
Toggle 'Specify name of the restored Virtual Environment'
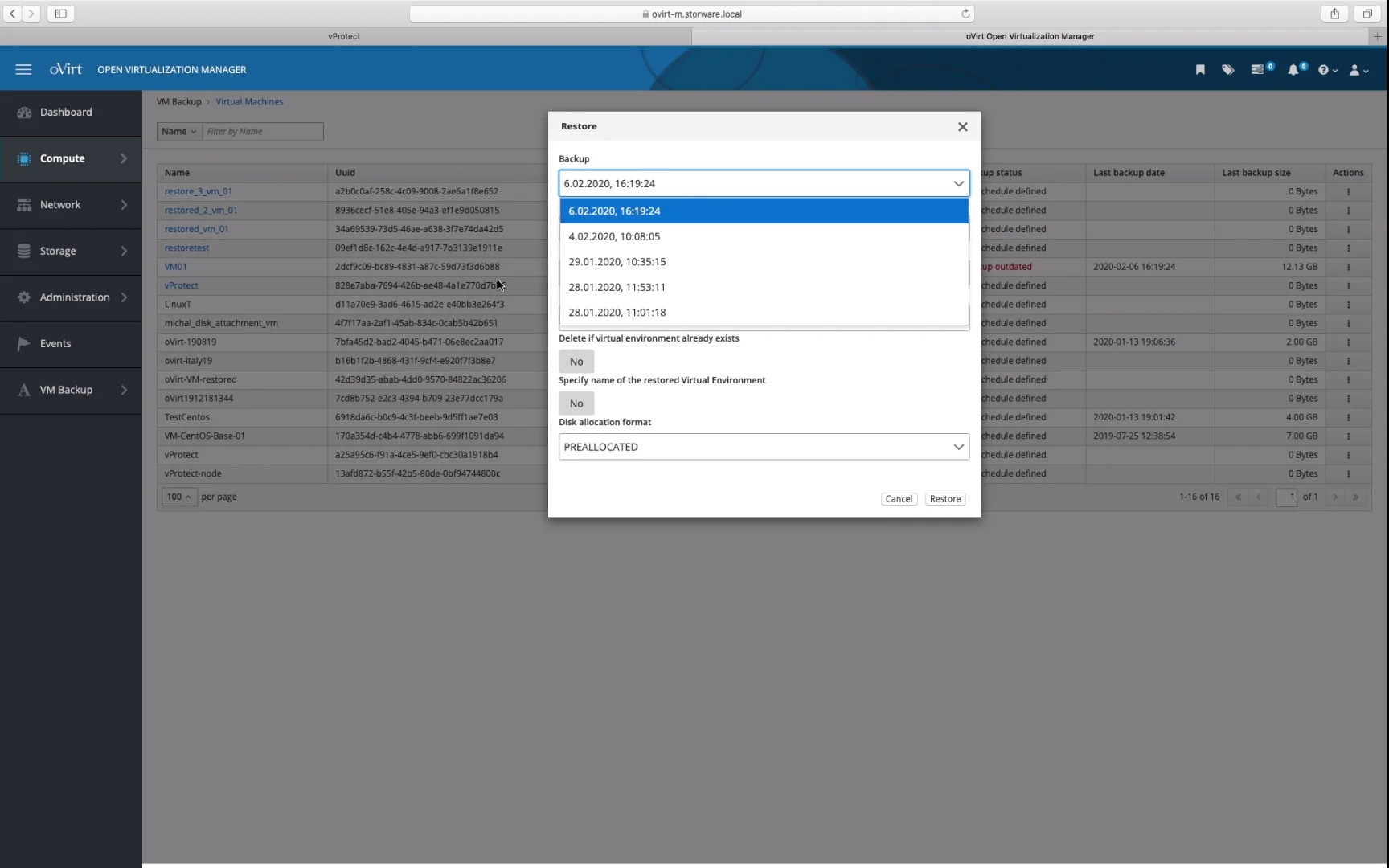(x=576, y=403)
